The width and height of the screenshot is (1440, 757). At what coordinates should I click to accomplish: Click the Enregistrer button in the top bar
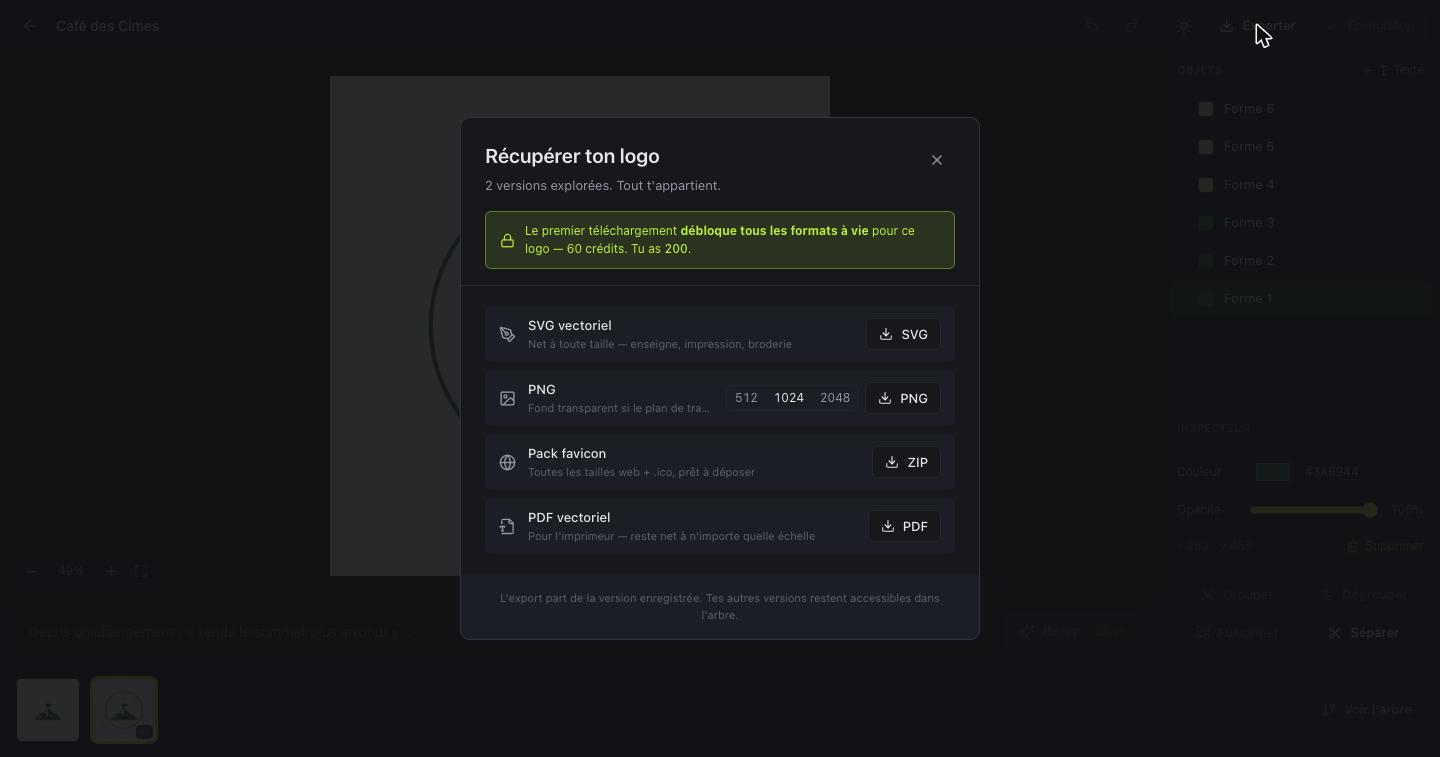pyautogui.click(x=1372, y=26)
